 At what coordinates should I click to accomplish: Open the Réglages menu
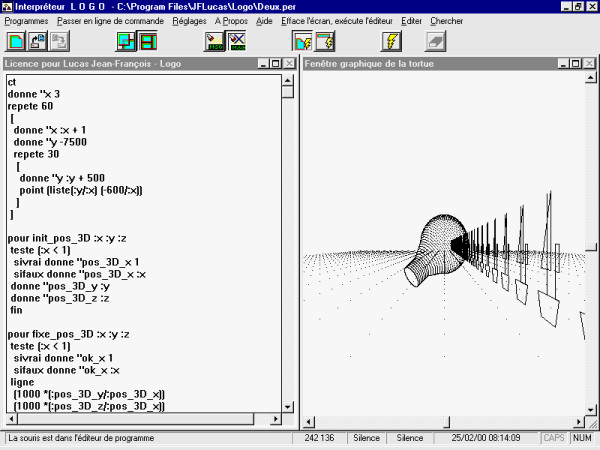[189, 21]
